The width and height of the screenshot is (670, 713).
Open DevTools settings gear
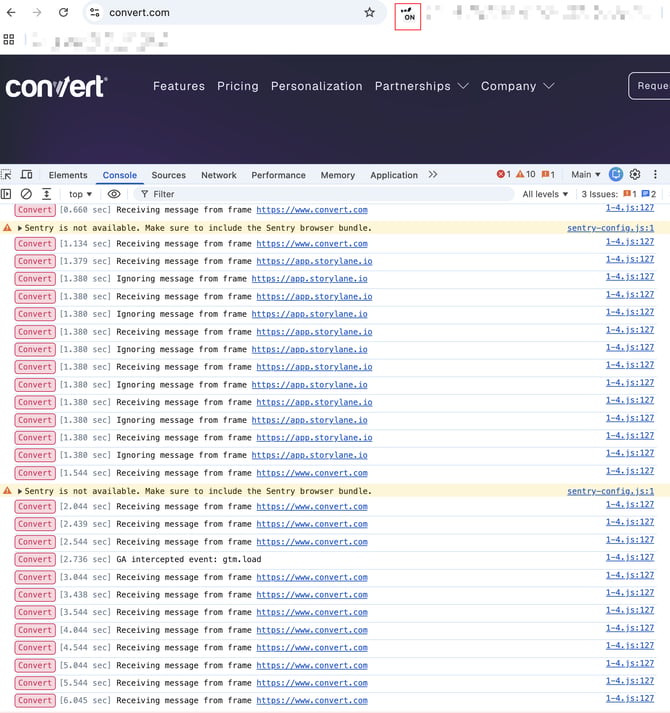click(x=635, y=174)
